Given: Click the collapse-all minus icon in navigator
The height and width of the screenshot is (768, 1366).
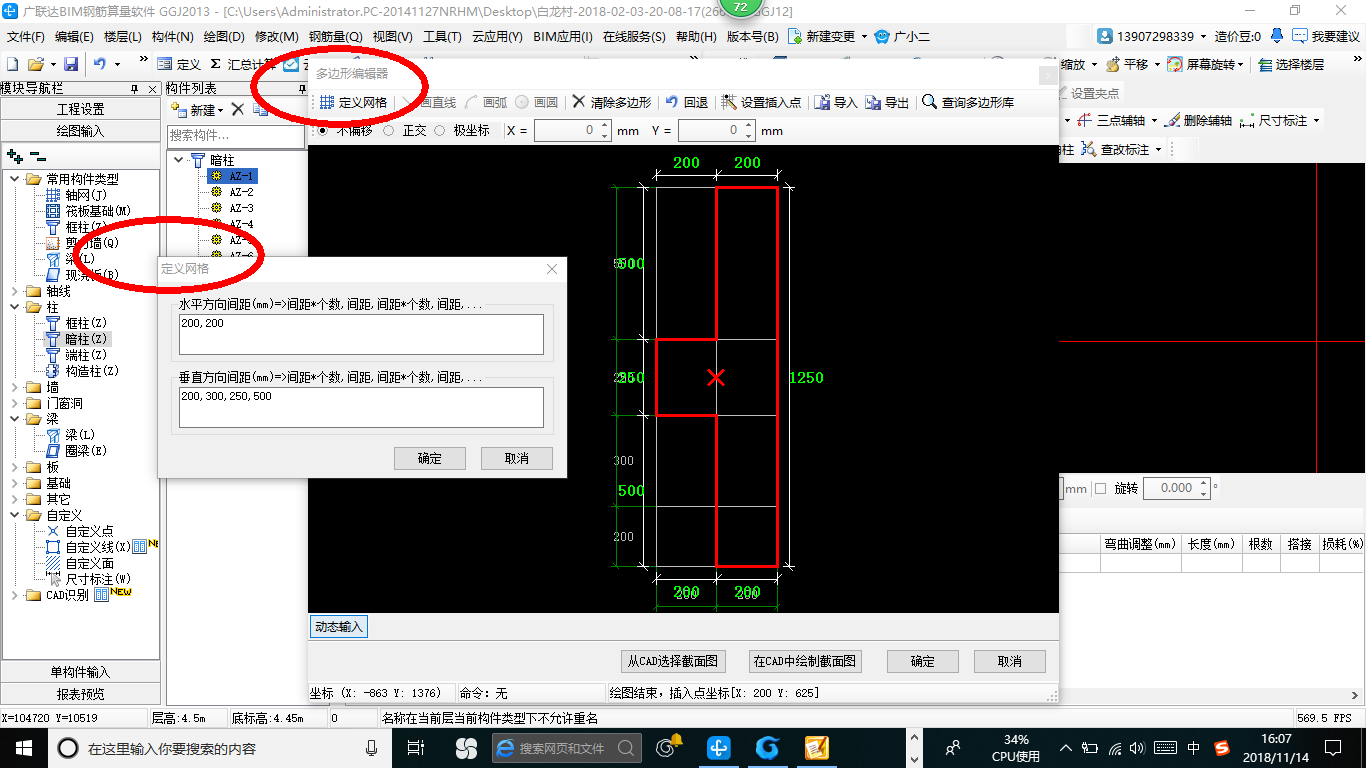Looking at the screenshot, I should pyautogui.click(x=38, y=156).
